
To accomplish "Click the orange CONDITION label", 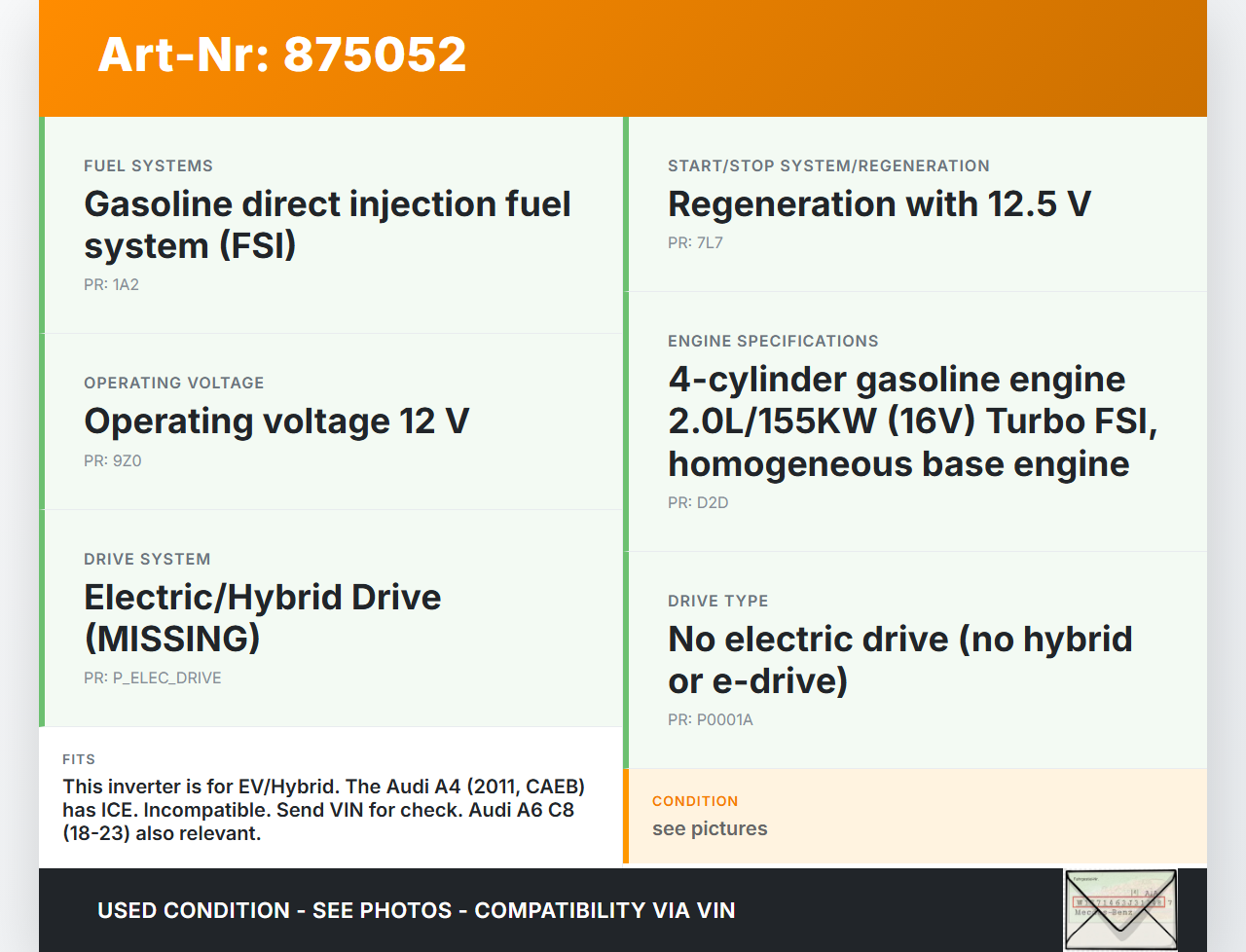I will 695,801.
